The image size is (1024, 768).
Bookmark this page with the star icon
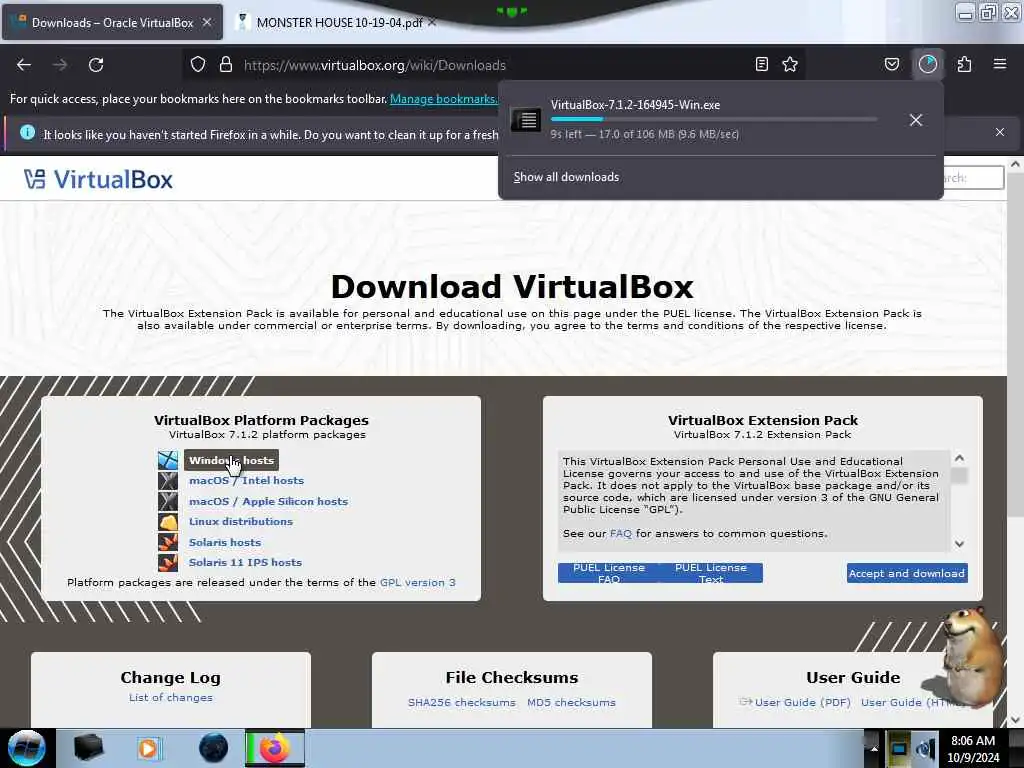click(790, 64)
